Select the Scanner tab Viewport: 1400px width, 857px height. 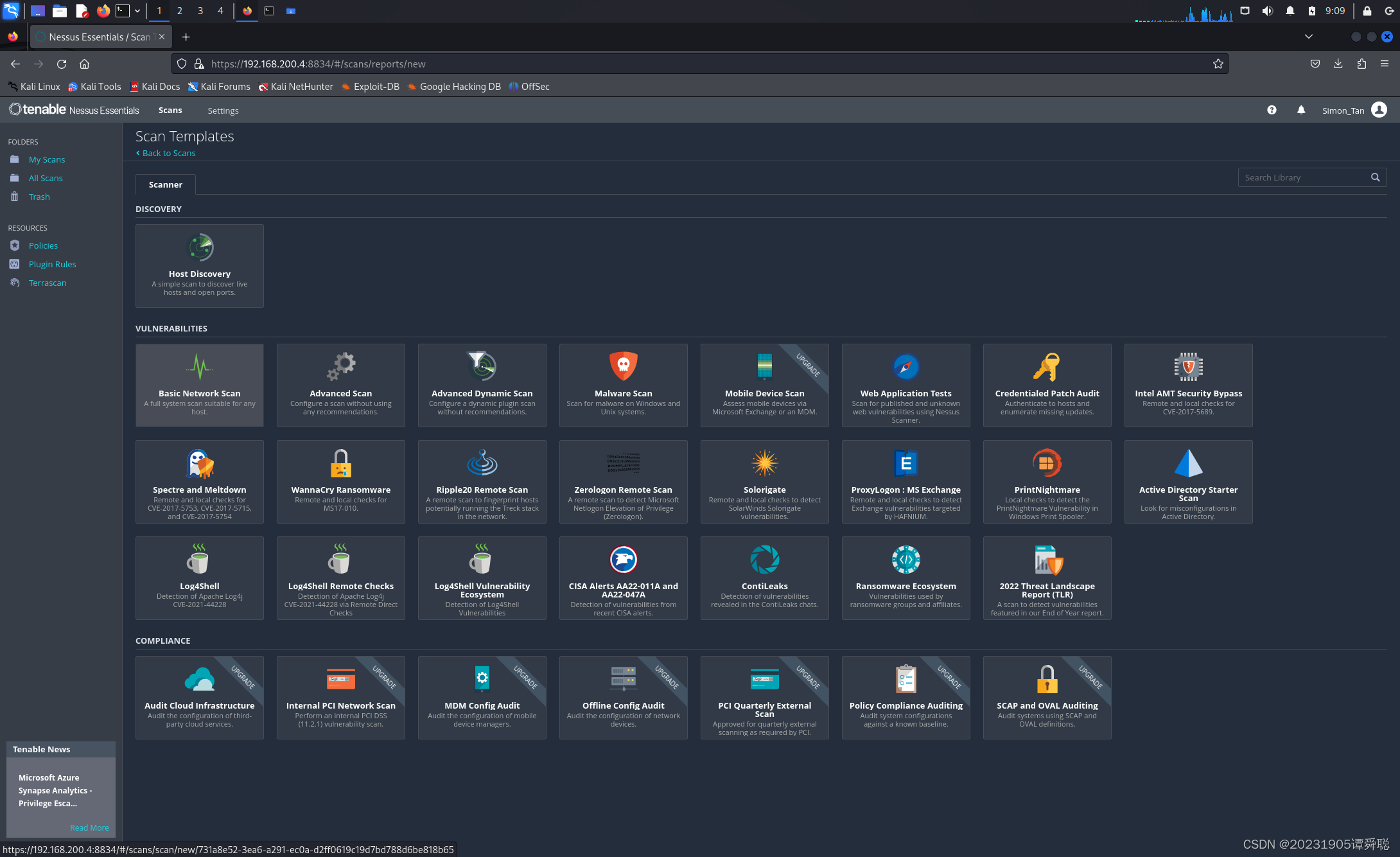(165, 184)
